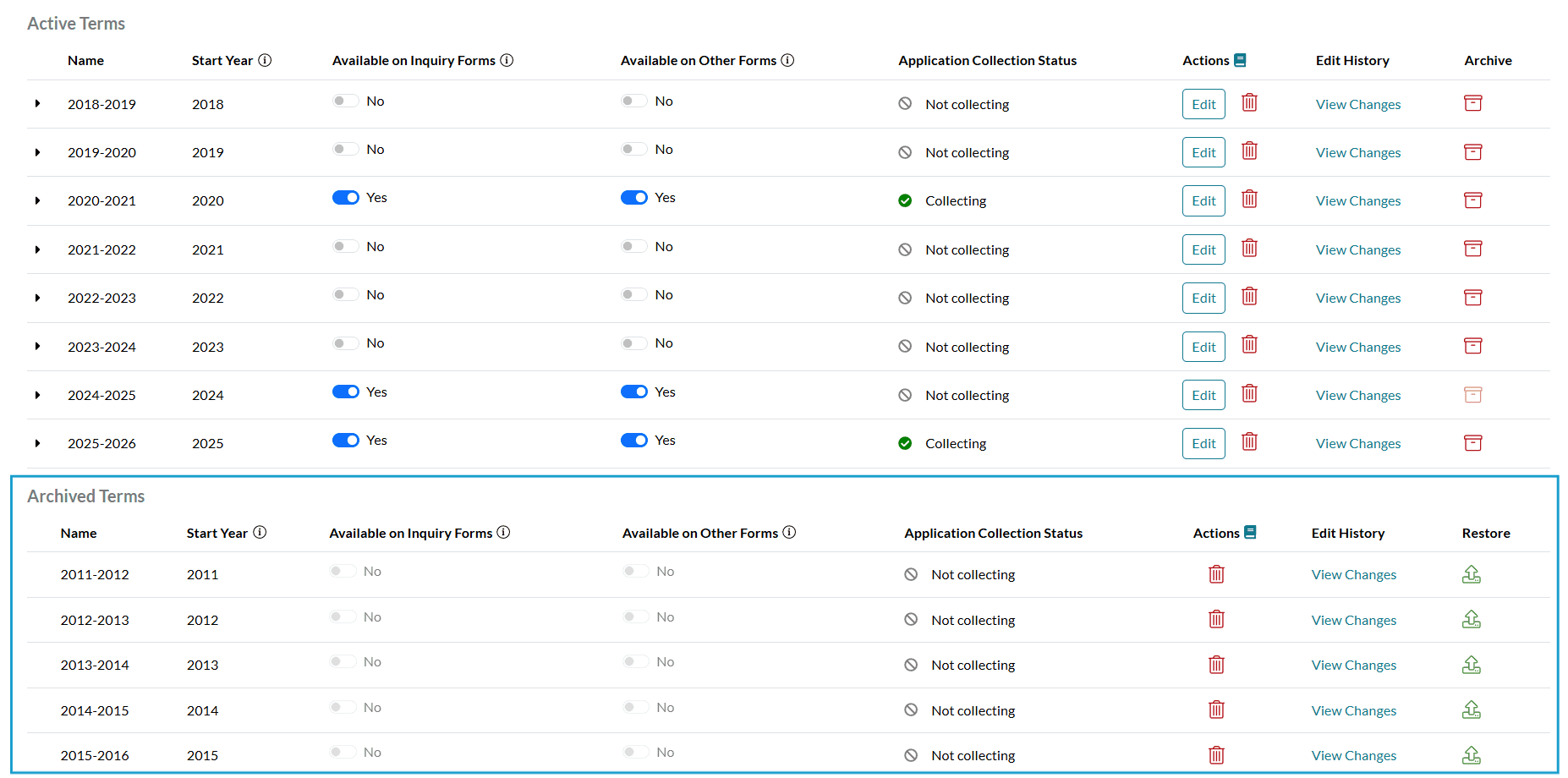Viewport: 1568px width, 778px height.
Task: Delete archived 2013-2014 term
Action: [1216, 665]
